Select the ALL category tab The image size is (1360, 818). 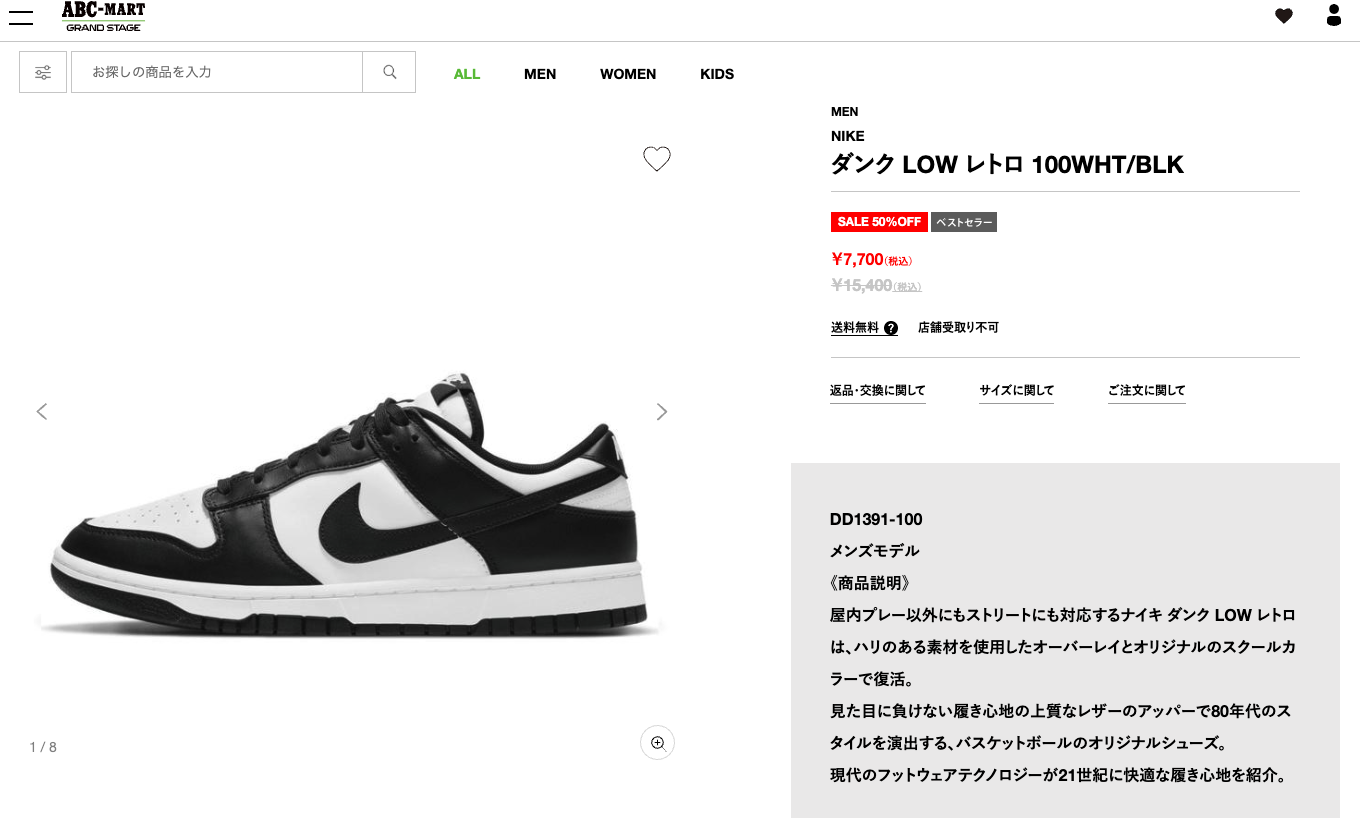[467, 74]
